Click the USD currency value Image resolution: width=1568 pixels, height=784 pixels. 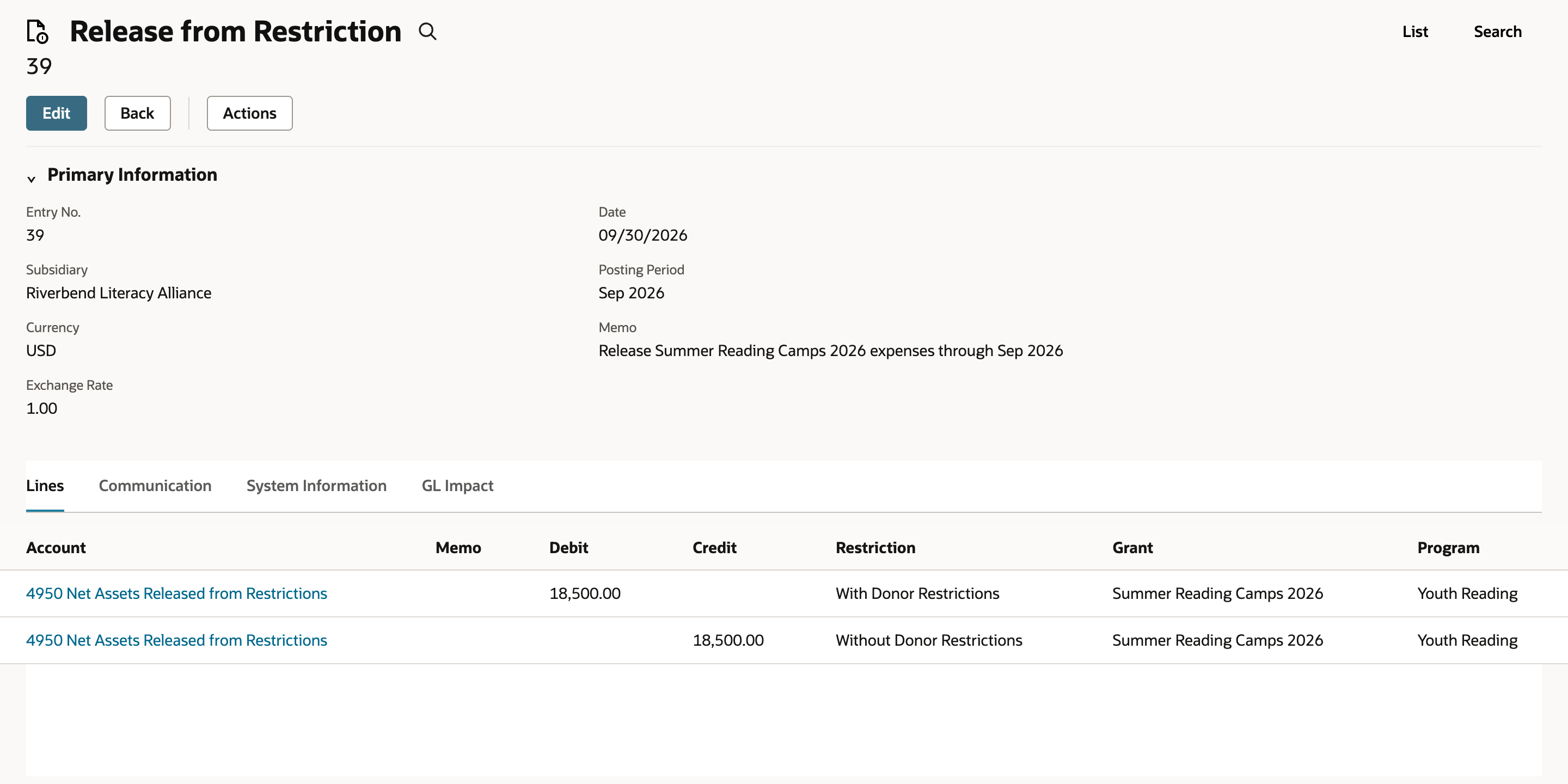click(x=41, y=351)
